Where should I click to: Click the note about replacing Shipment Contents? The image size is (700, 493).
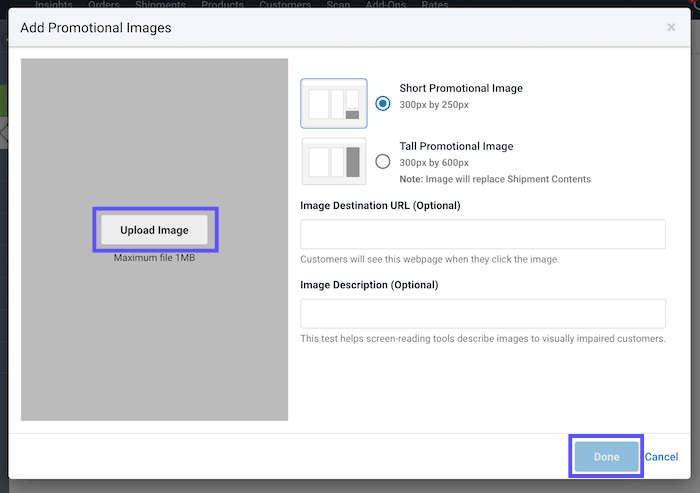495,179
